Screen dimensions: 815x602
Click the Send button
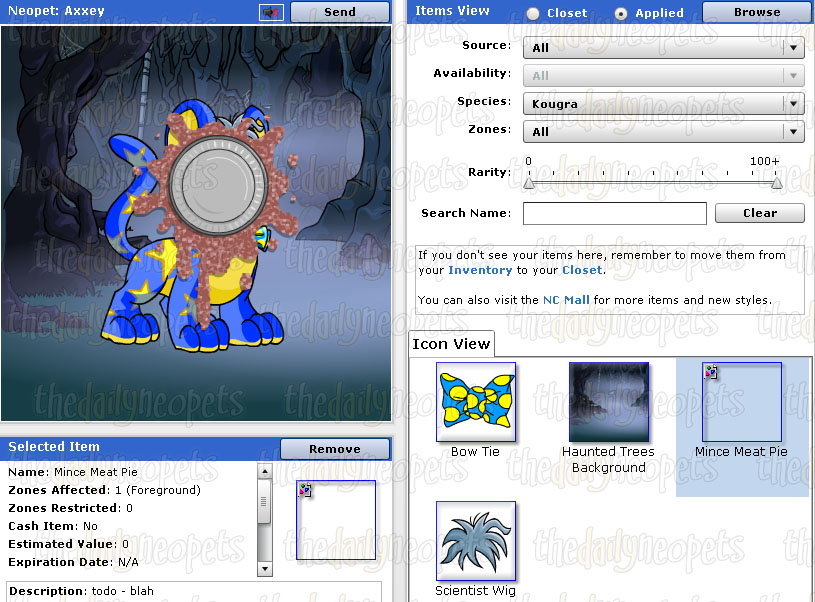[340, 12]
